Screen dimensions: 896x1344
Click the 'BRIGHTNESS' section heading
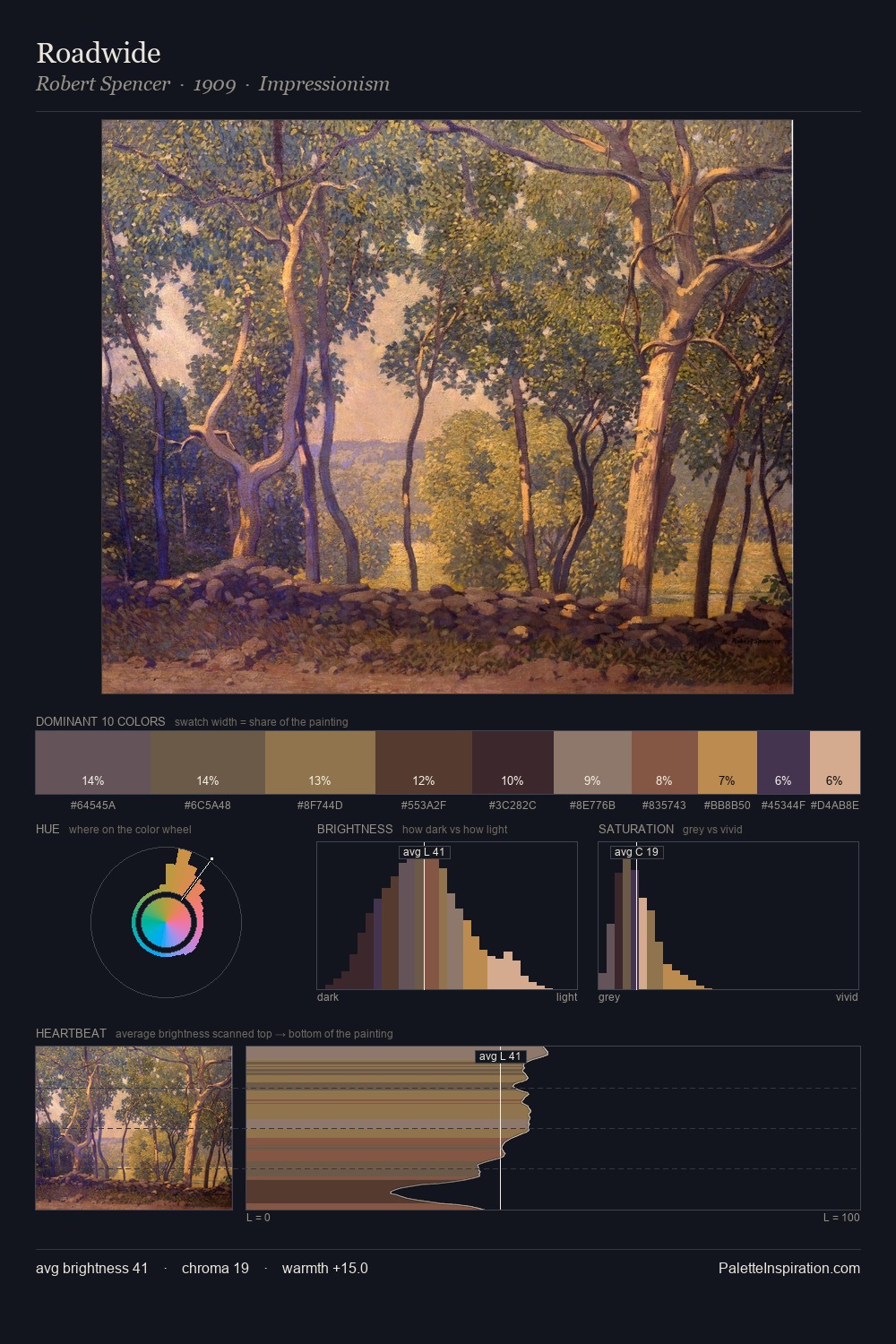[x=355, y=829]
